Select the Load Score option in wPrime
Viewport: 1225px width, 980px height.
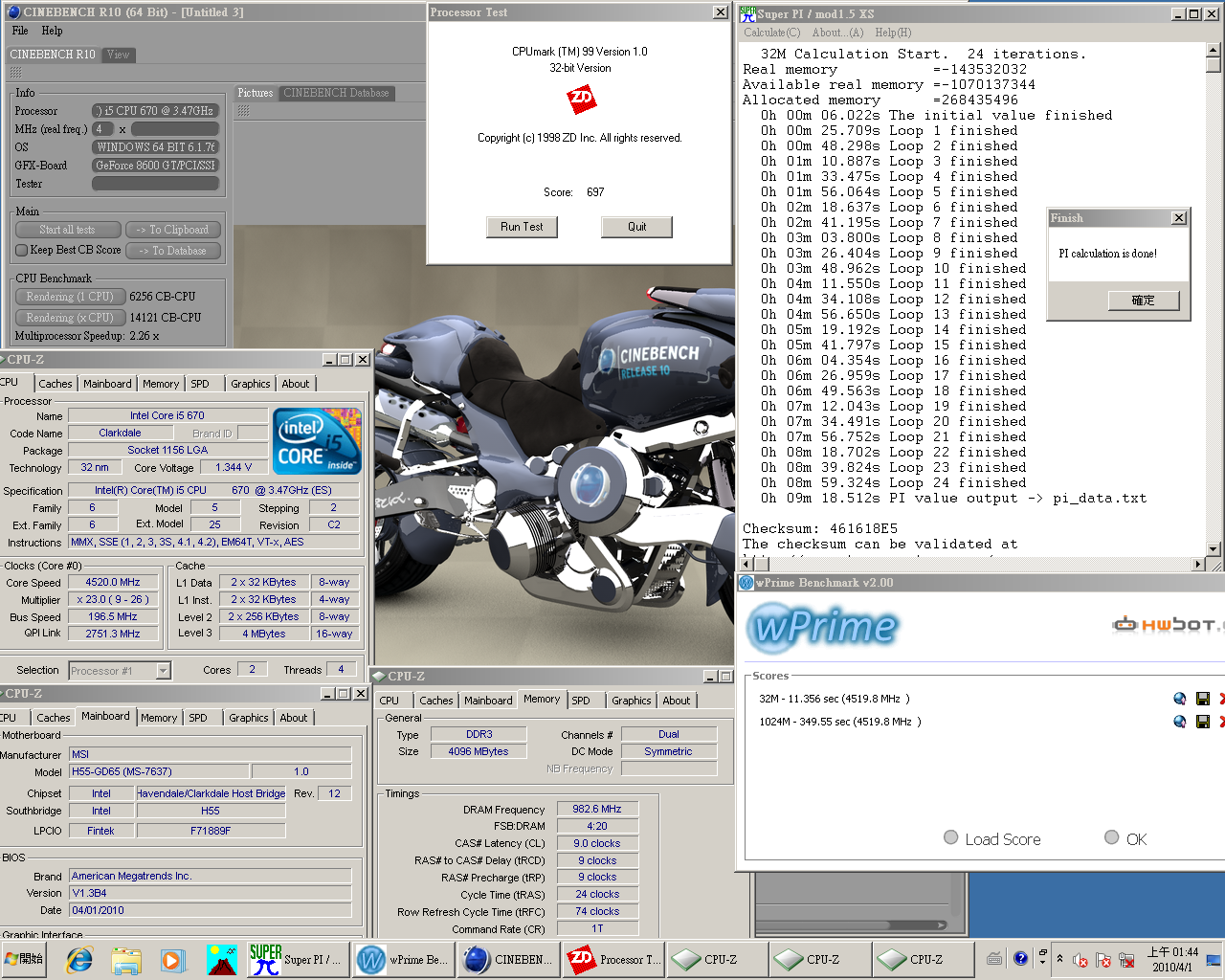coord(950,837)
